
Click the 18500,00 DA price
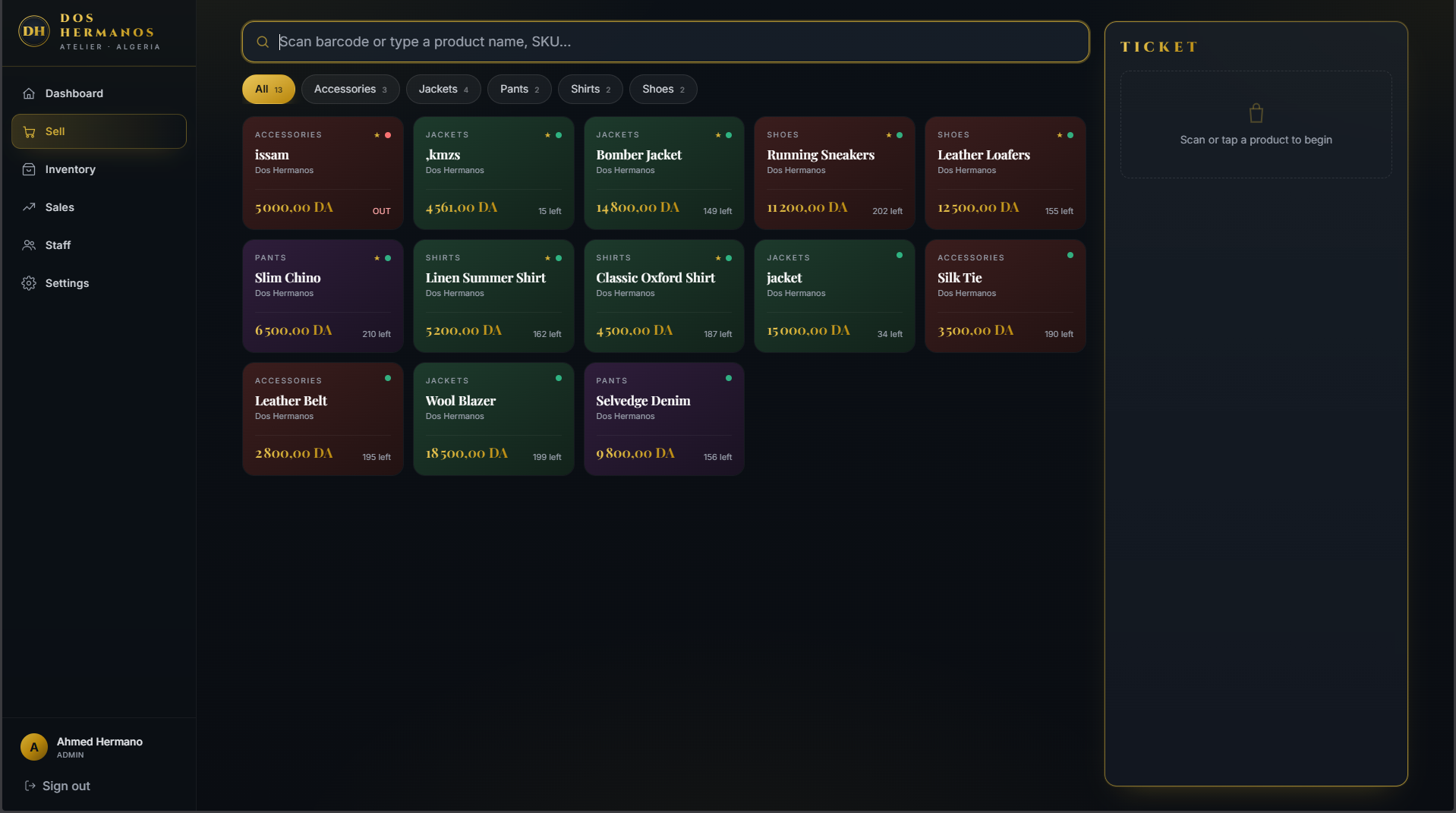[x=466, y=453]
